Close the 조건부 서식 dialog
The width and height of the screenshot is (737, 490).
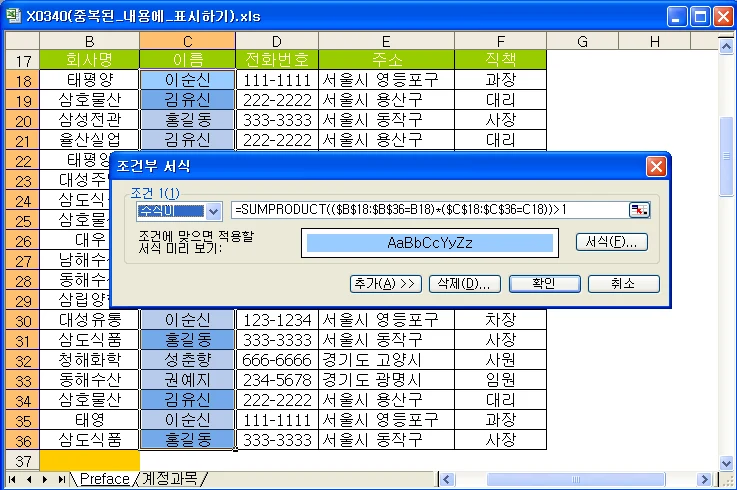click(656, 166)
